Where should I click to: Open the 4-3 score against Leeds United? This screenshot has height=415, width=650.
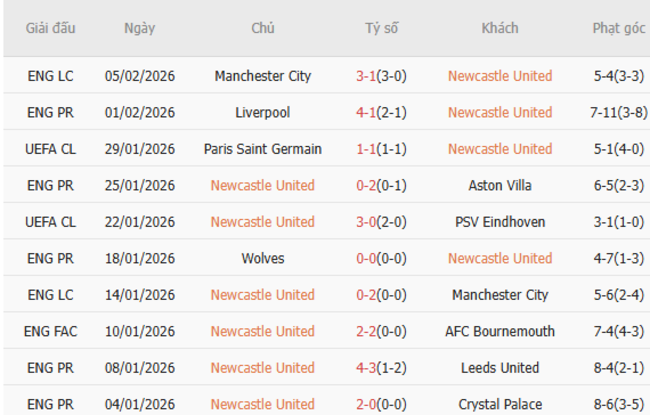coord(367,368)
